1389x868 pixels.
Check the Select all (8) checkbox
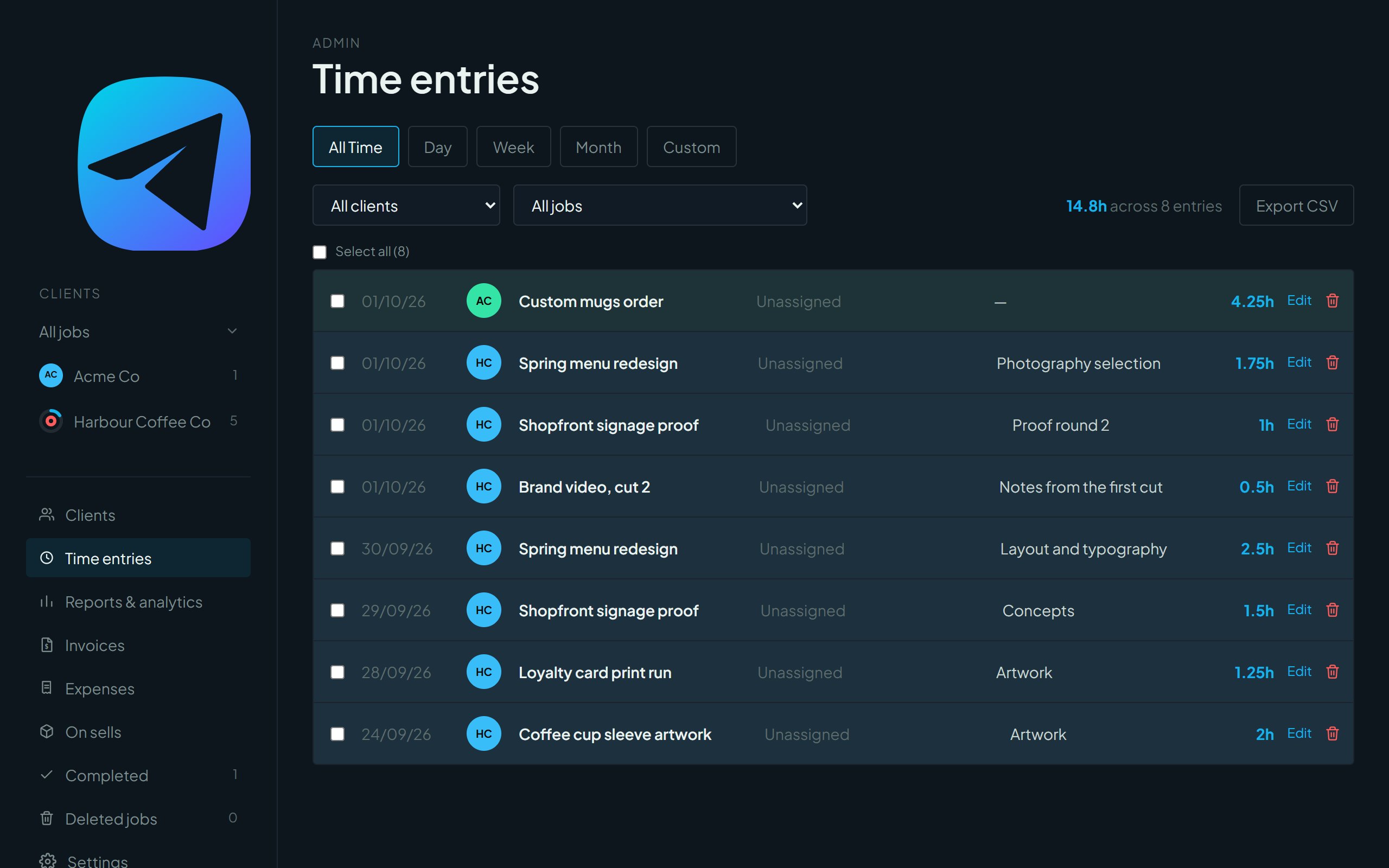(320, 252)
